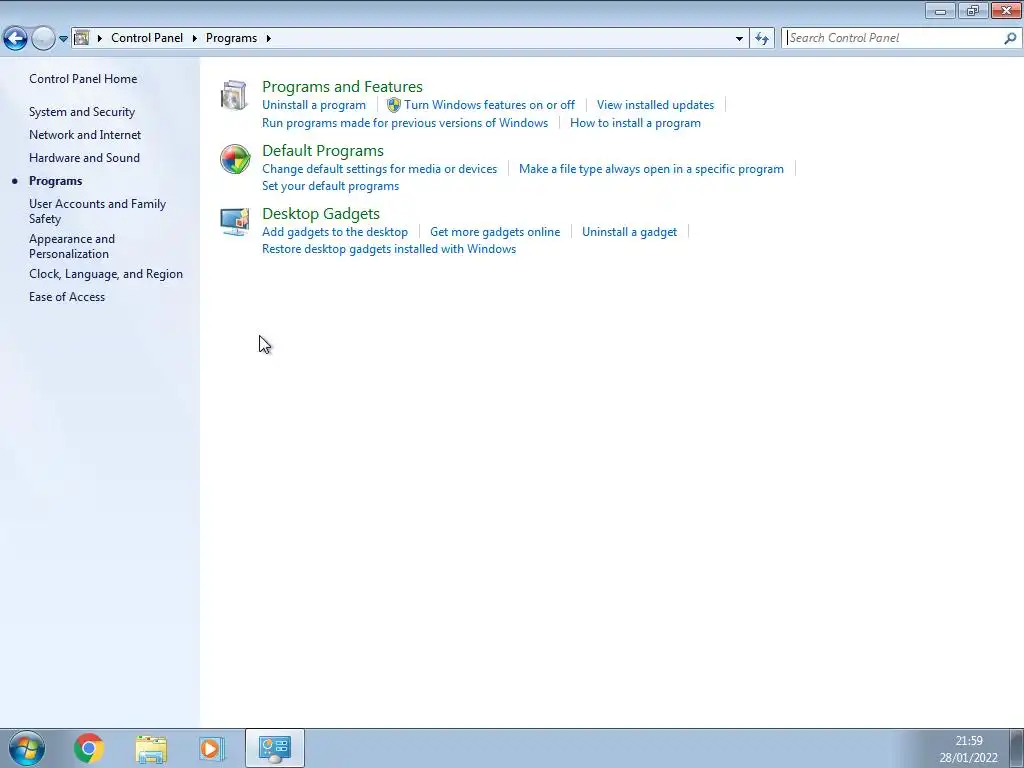Select Programs in the sidebar
The width and height of the screenshot is (1024, 768).
[x=56, y=181]
